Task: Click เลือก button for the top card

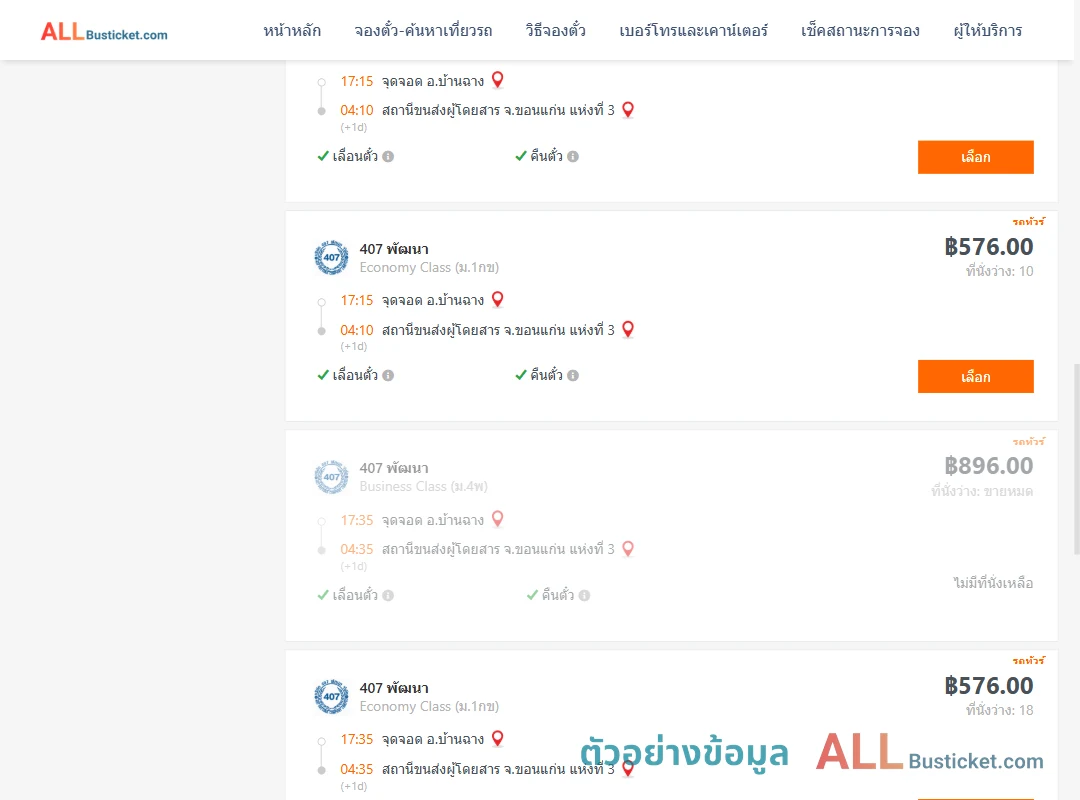Action: (x=975, y=157)
